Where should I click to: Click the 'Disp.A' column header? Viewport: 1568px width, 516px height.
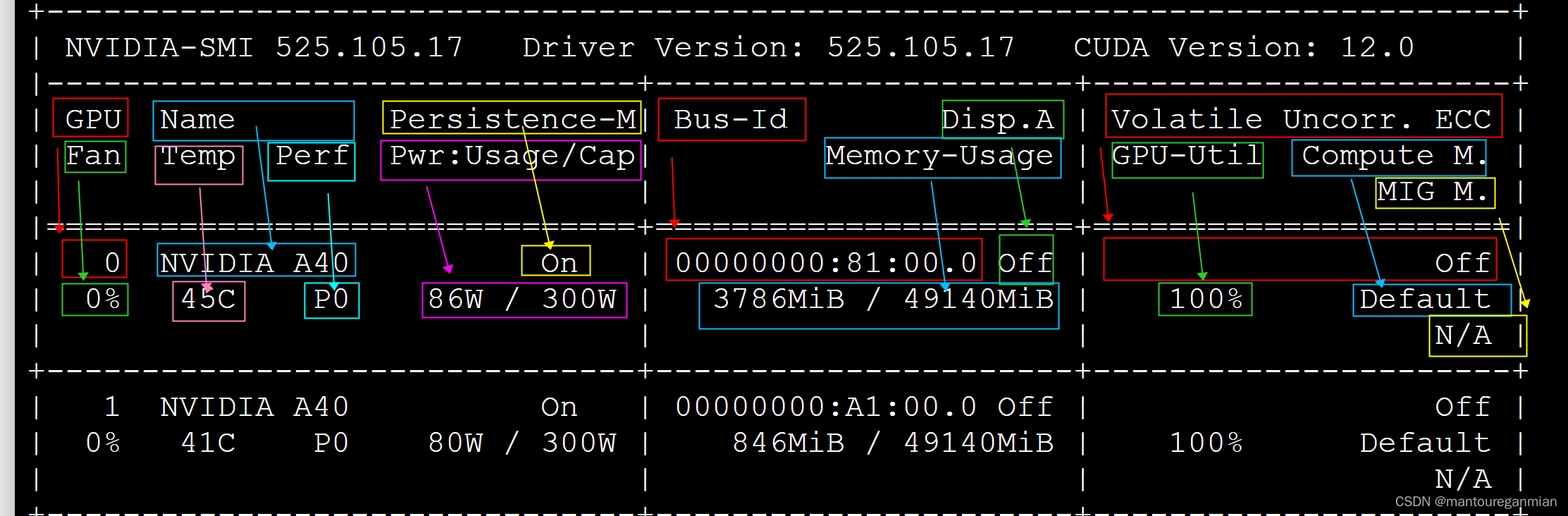[998, 120]
